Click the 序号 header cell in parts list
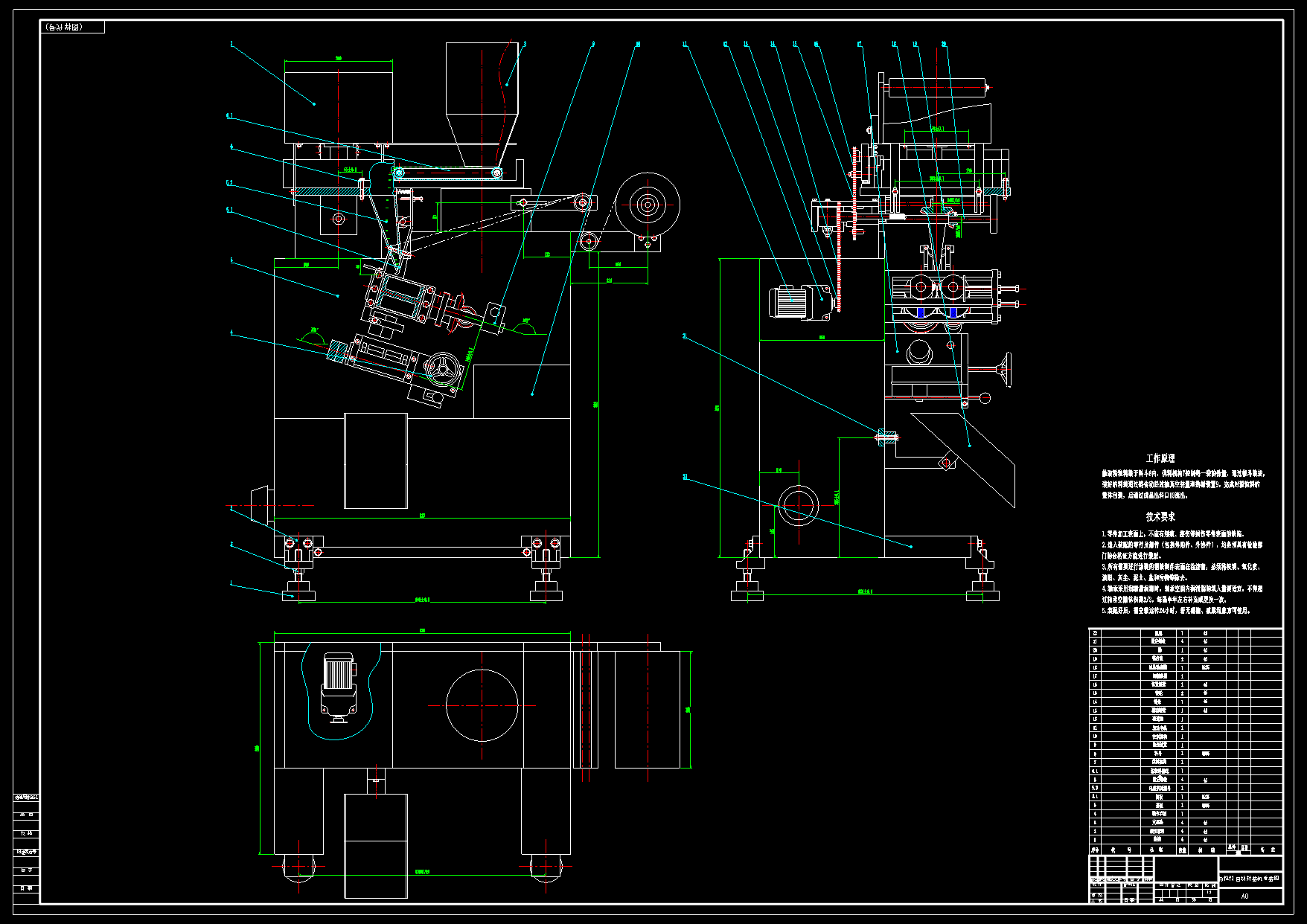Image resolution: width=1307 pixels, height=924 pixels. pos(1095,850)
